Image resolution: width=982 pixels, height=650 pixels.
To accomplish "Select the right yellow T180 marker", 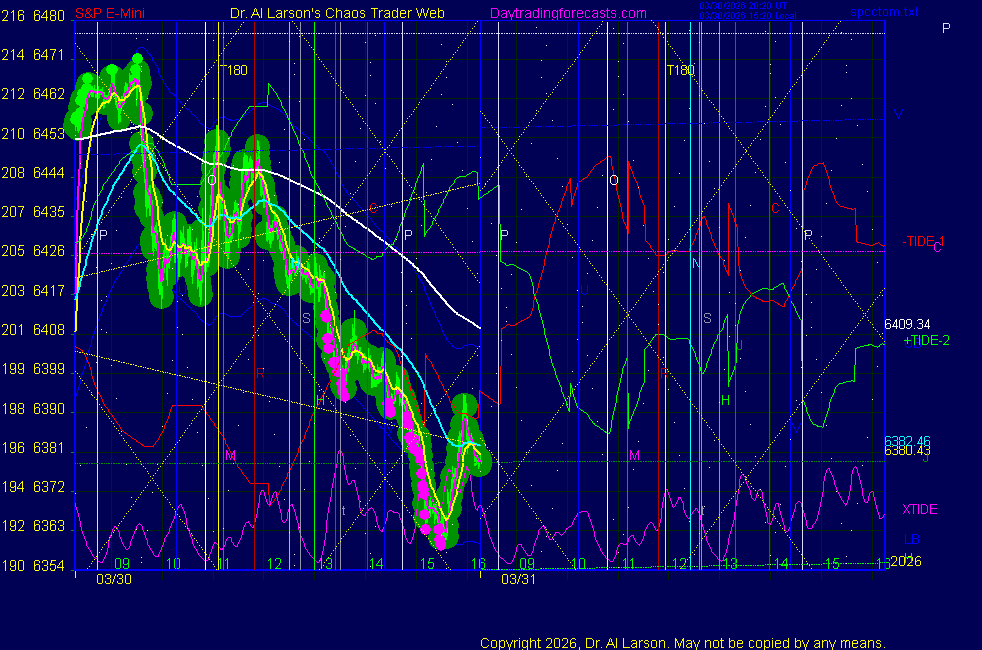I will [680, 70].
